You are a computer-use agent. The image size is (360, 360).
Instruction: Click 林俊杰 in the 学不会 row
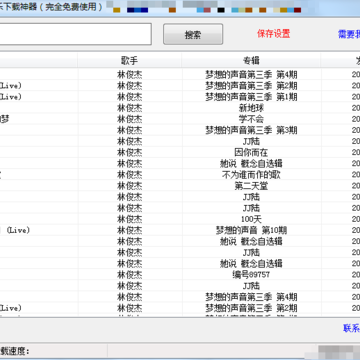(130, 119)
